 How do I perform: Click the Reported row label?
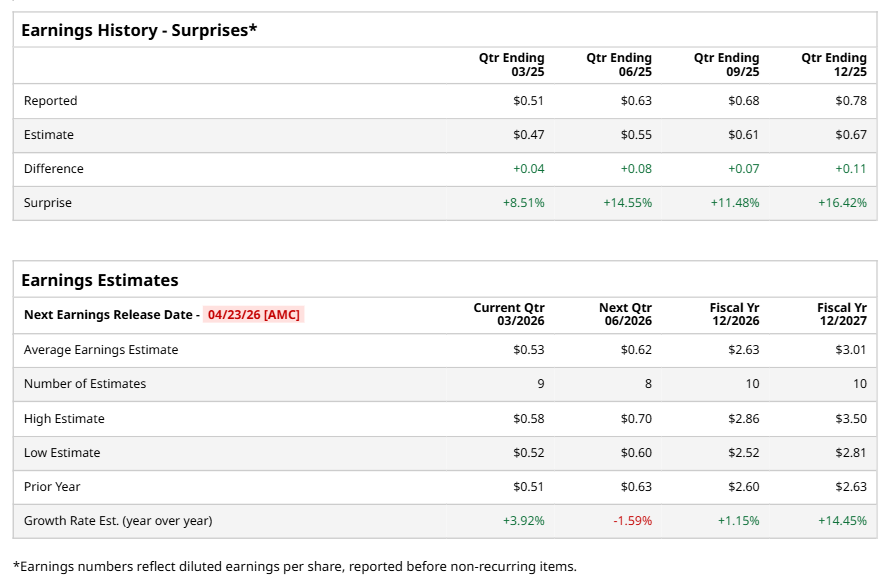coord(51,101)
